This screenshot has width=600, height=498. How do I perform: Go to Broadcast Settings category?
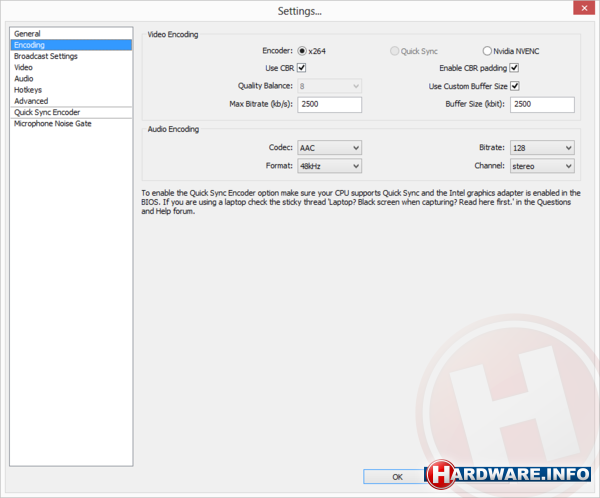coord(71,56)
